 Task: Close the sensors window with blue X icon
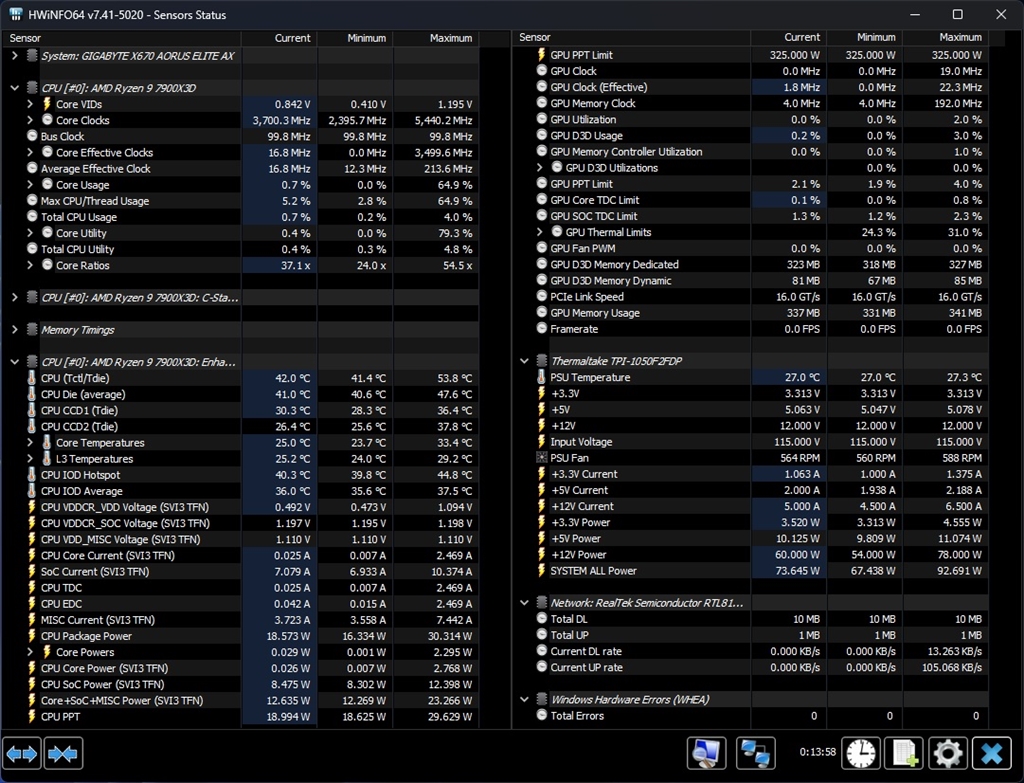click(991, 754)
